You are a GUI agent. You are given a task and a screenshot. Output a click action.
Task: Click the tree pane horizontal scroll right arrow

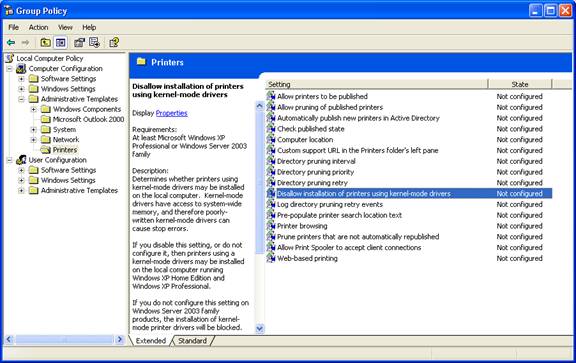click(x=119, y=339)
